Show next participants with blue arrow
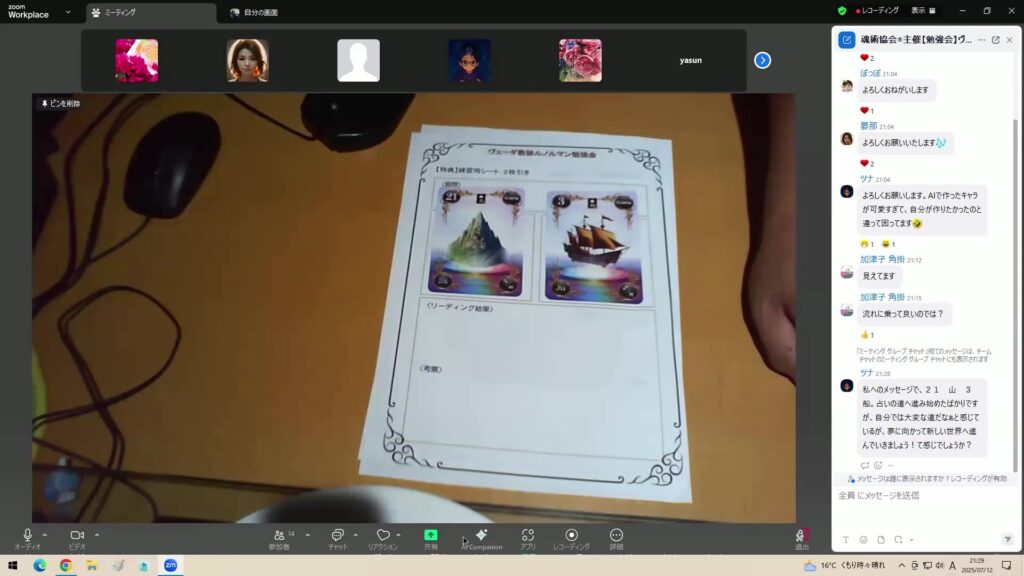The height and width of the screenshot is (576, 1024). [762, 60]
